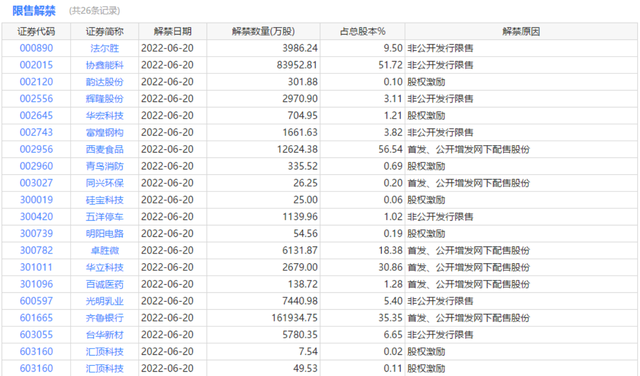This screenshot has width=640, height=376.
Task: Open stock code link 300739
Action: coord(36,234)
